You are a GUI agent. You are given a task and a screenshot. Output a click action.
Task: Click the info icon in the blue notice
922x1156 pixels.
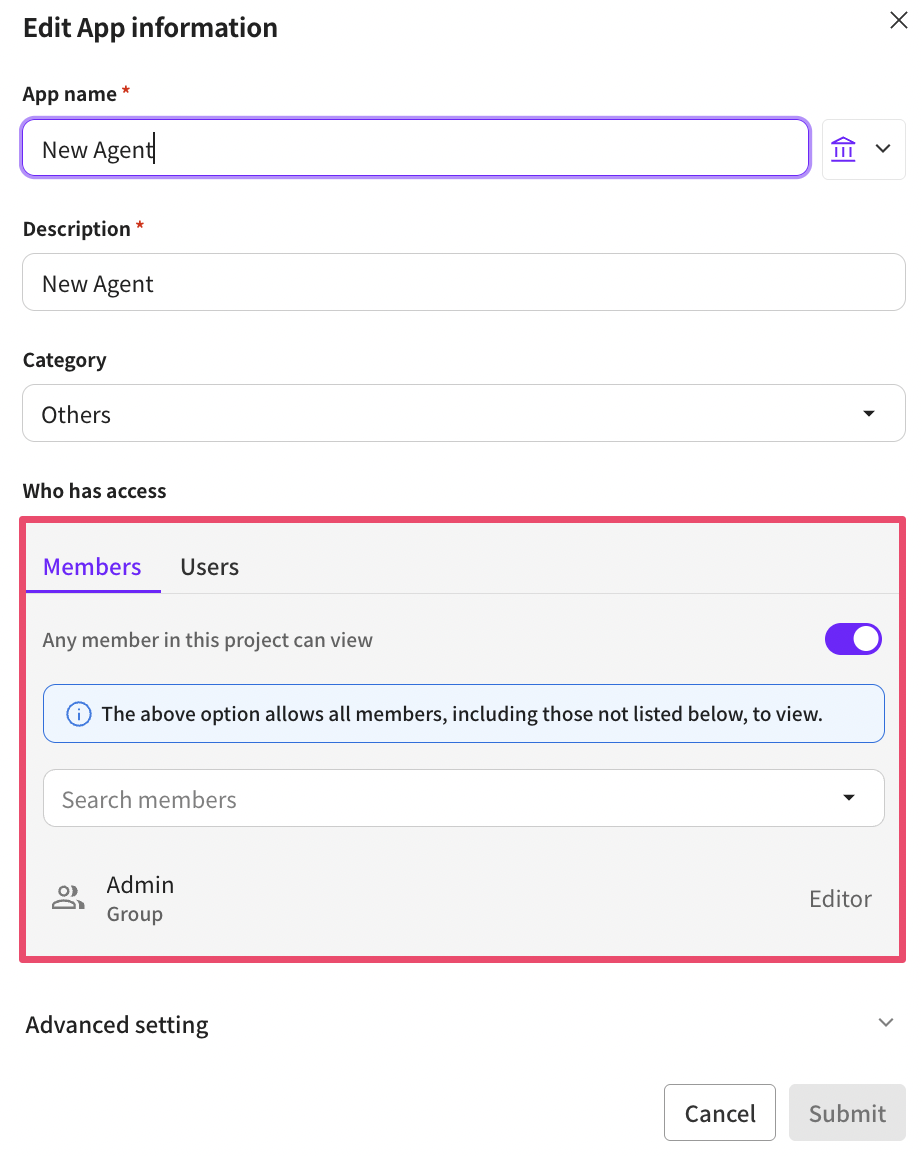pyautogui.click(x=78, y=714)
